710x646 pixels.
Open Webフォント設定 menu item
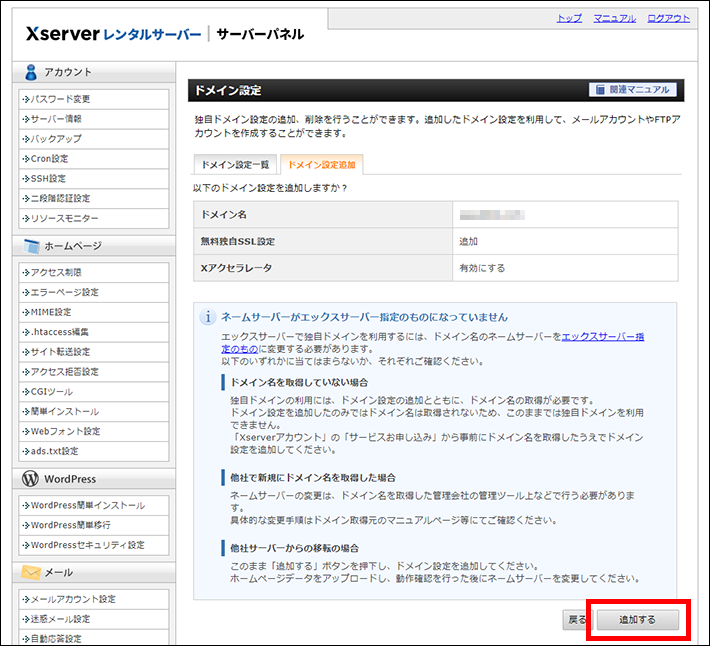click(x=94, y=431)
